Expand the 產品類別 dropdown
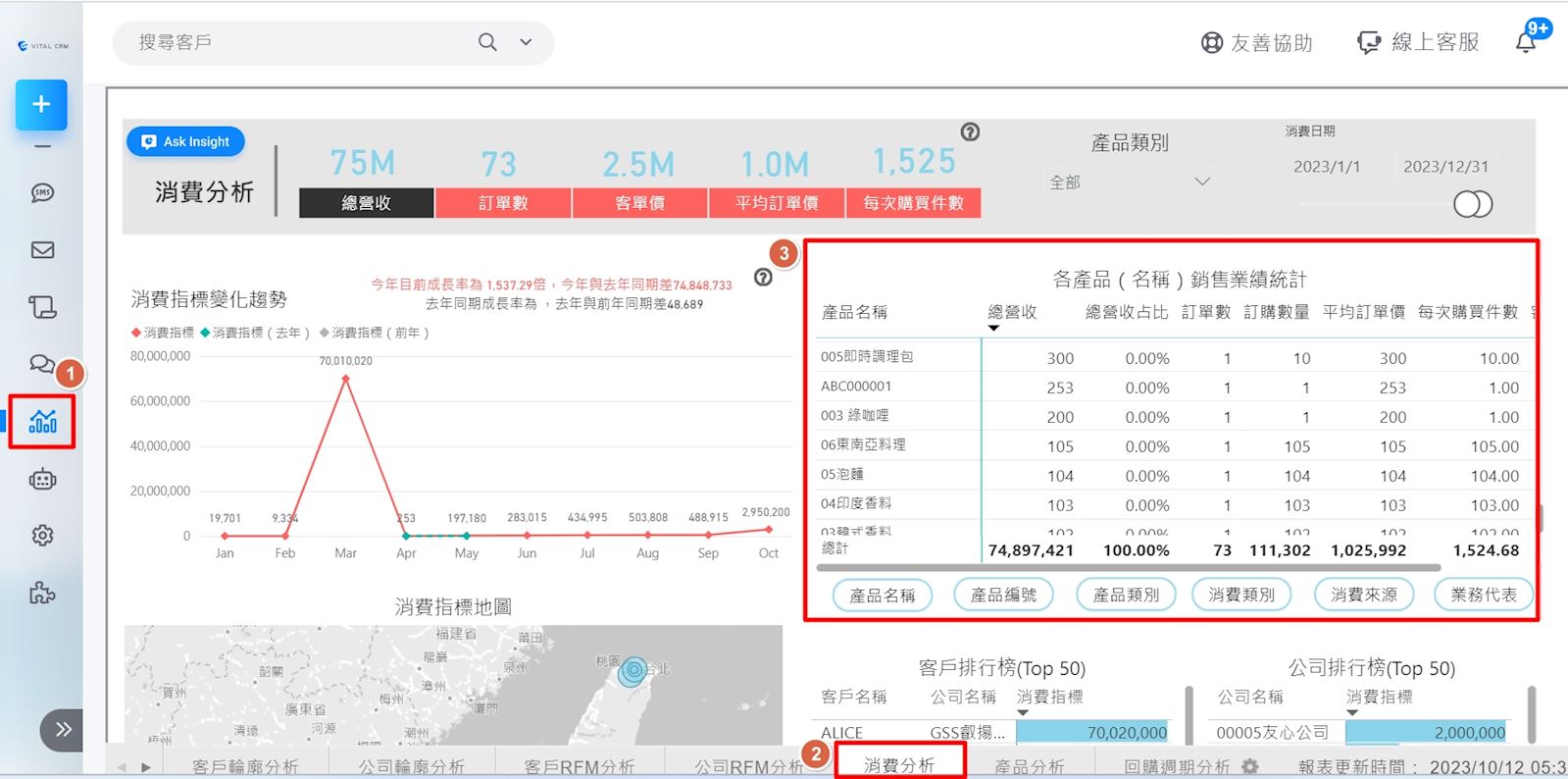The width and height of the screenshot is (1568, 779). (x=1201, y=182)
